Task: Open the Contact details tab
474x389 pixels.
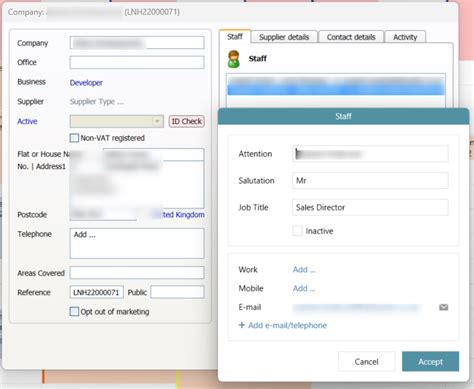Action: (x=351, y=37)
